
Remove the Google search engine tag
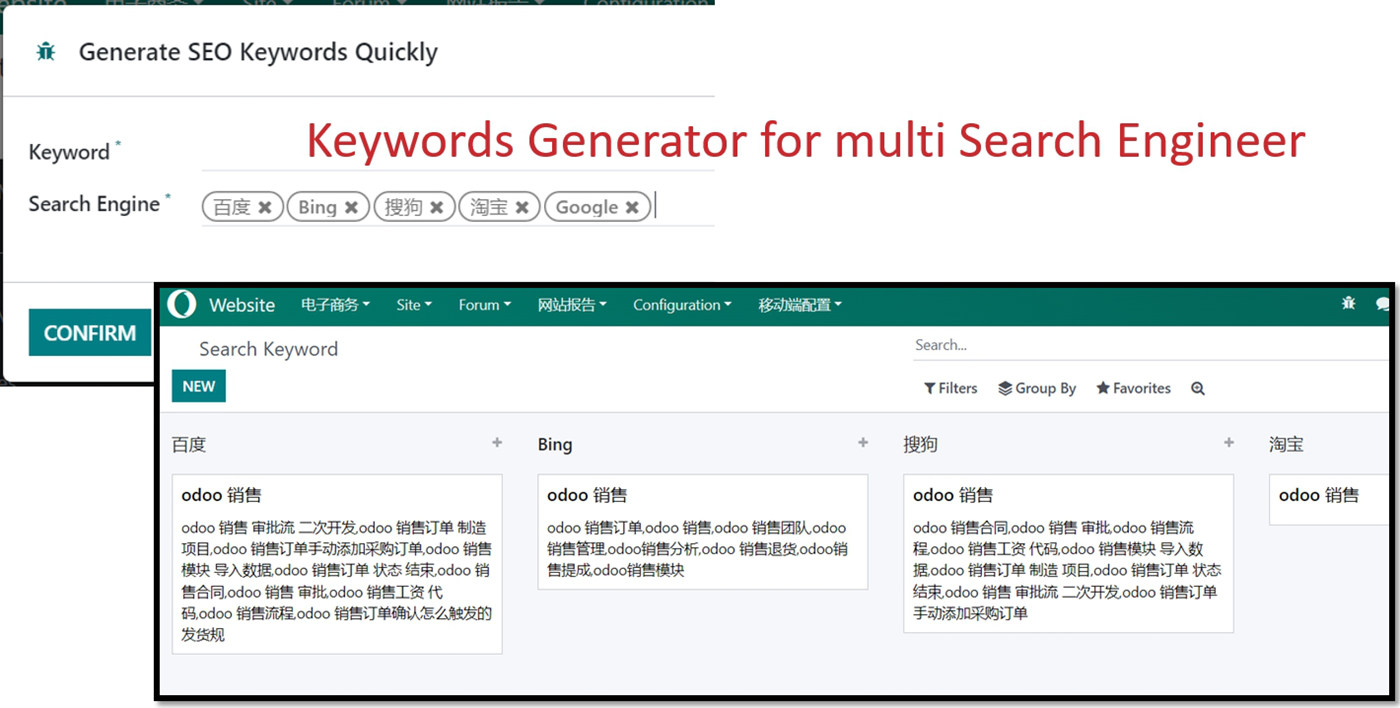pyautogui.click(x=632, y=207)
